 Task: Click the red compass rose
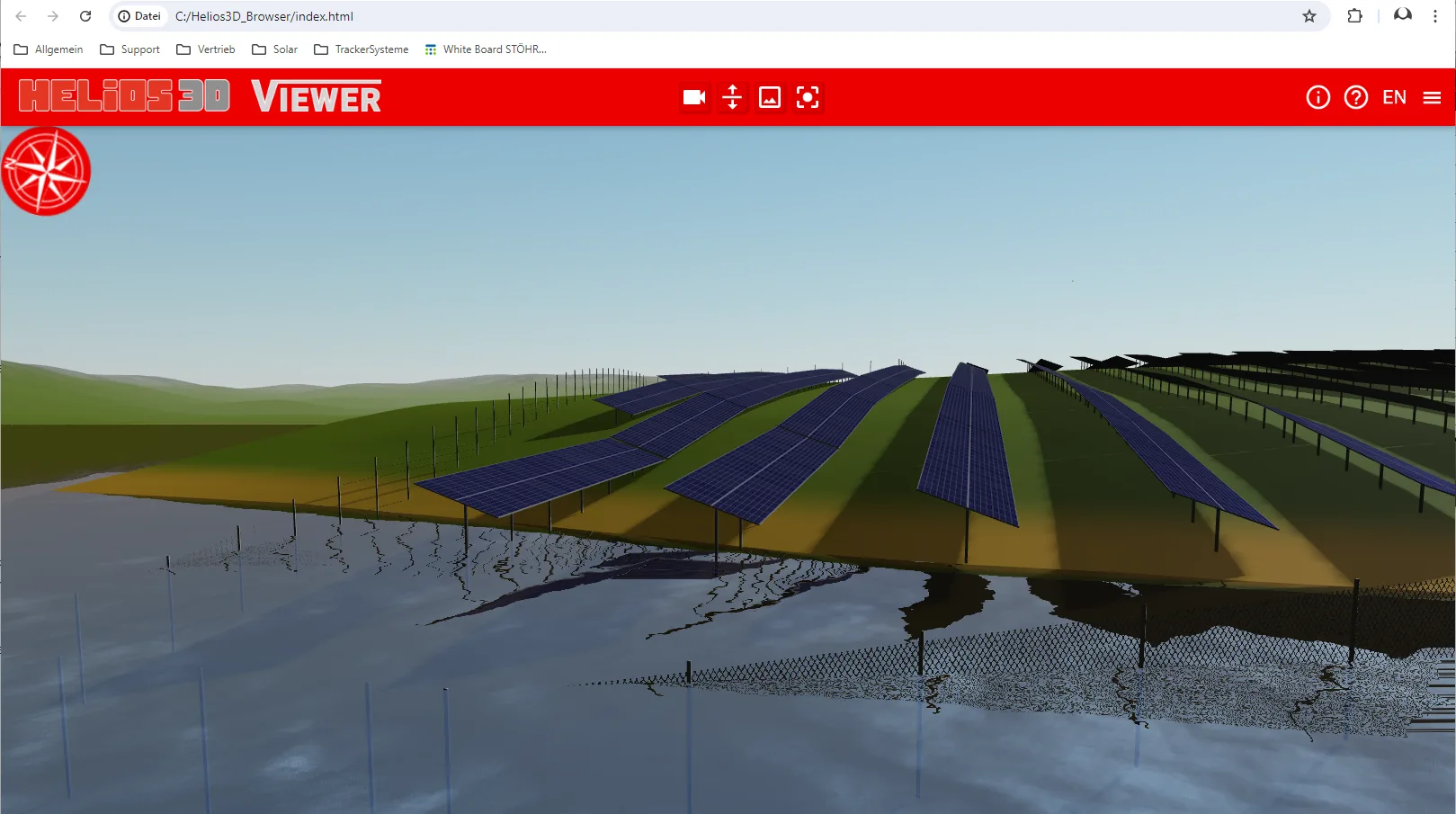(x=46, y=171)
